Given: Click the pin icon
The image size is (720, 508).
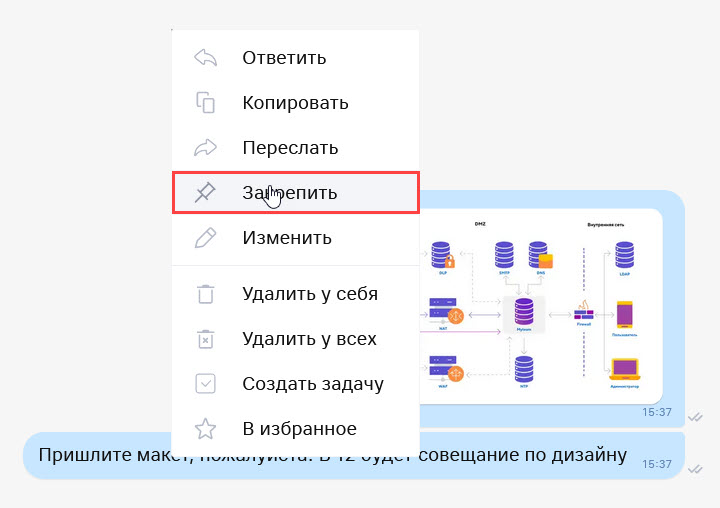Looking at the screenshot, I should (x=205, y=192).
